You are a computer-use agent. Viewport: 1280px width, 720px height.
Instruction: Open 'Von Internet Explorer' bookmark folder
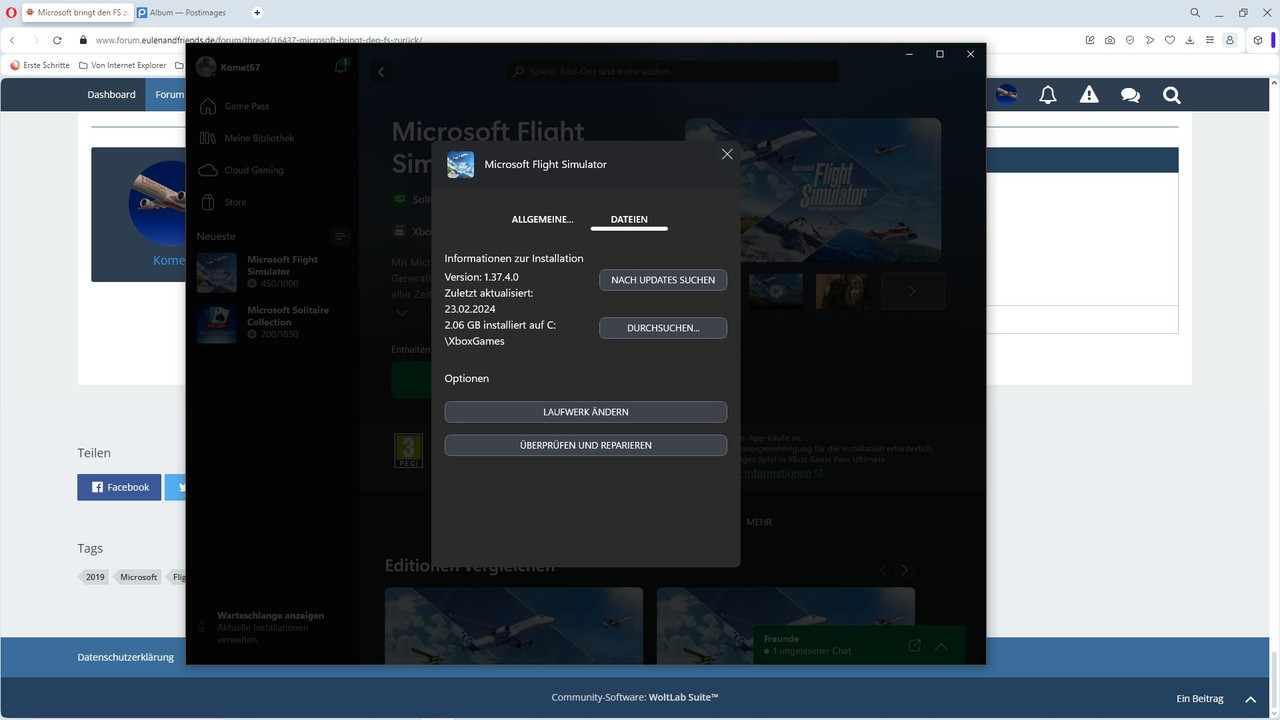click(x=122, y=65)
